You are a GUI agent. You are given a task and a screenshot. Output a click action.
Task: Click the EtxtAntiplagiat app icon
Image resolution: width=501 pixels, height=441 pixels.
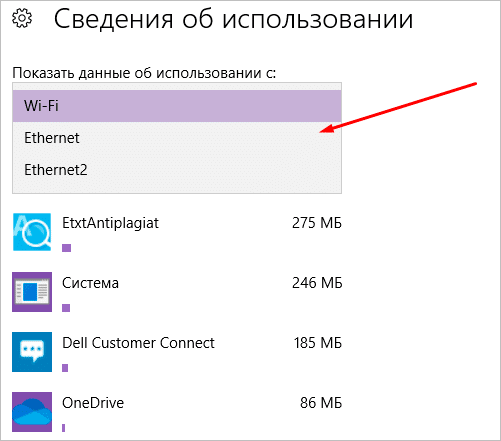pyautogui.click(x=32, y=232)
